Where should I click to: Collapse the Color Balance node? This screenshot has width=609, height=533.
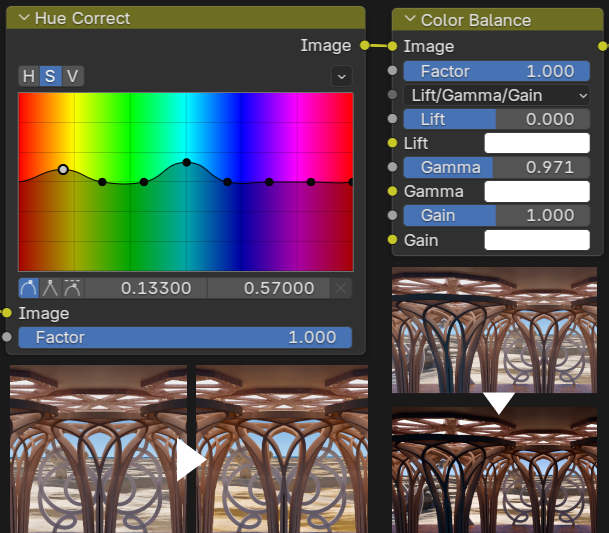point(408,20)
